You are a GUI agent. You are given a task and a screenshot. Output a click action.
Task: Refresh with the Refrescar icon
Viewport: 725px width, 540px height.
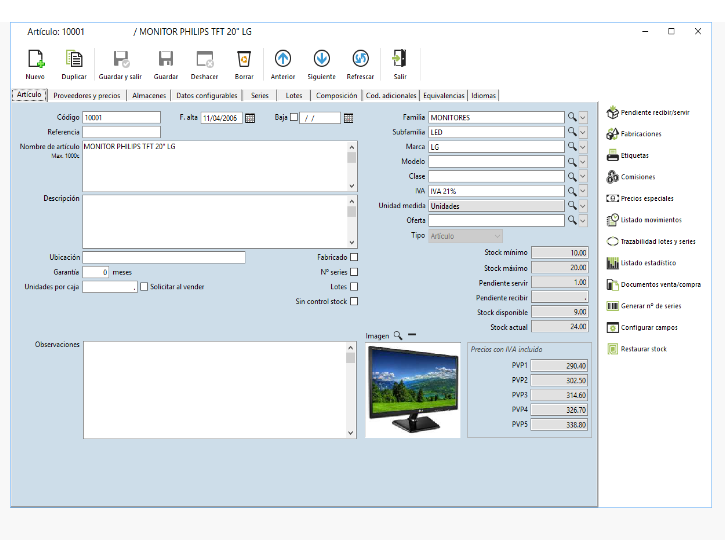tap(361, 59)
